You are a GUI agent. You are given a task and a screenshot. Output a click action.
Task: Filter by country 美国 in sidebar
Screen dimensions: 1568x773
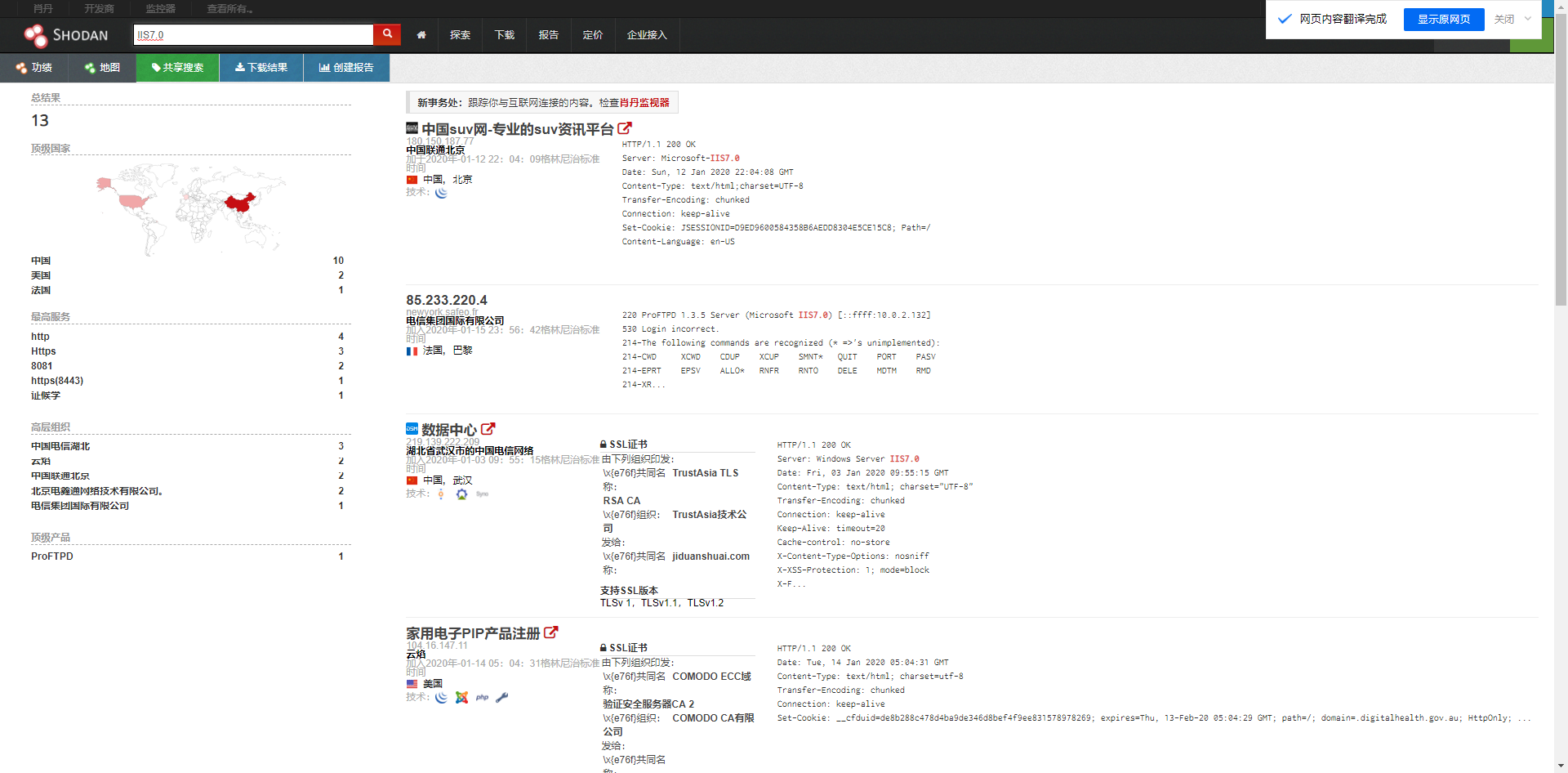[x=41, y=275]
